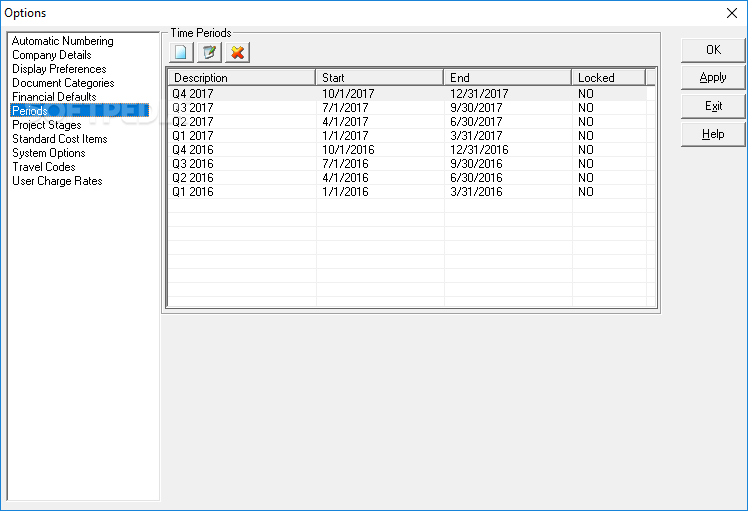748x511 pixels.
Task: Open Project Stages option
Action: click(x=47, y=125)
